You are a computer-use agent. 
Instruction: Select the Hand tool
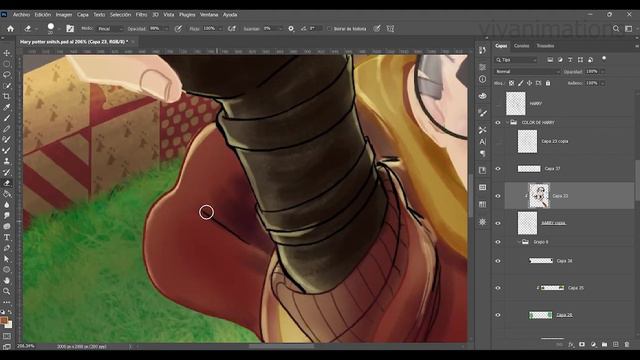pos(7,280)
